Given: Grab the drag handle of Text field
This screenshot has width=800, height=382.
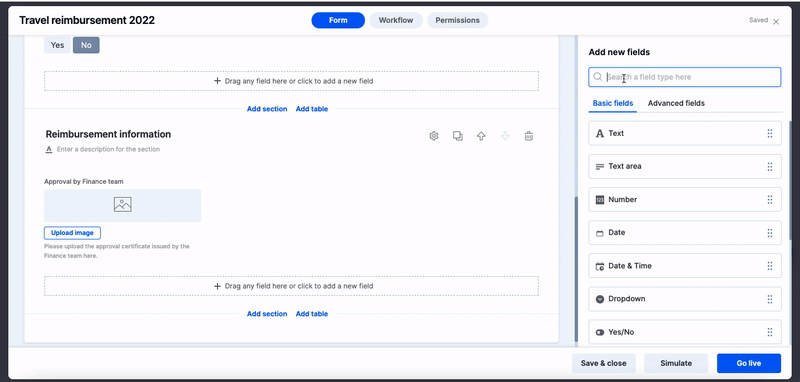Looking at the screenshot, I should tap(769, 133).
